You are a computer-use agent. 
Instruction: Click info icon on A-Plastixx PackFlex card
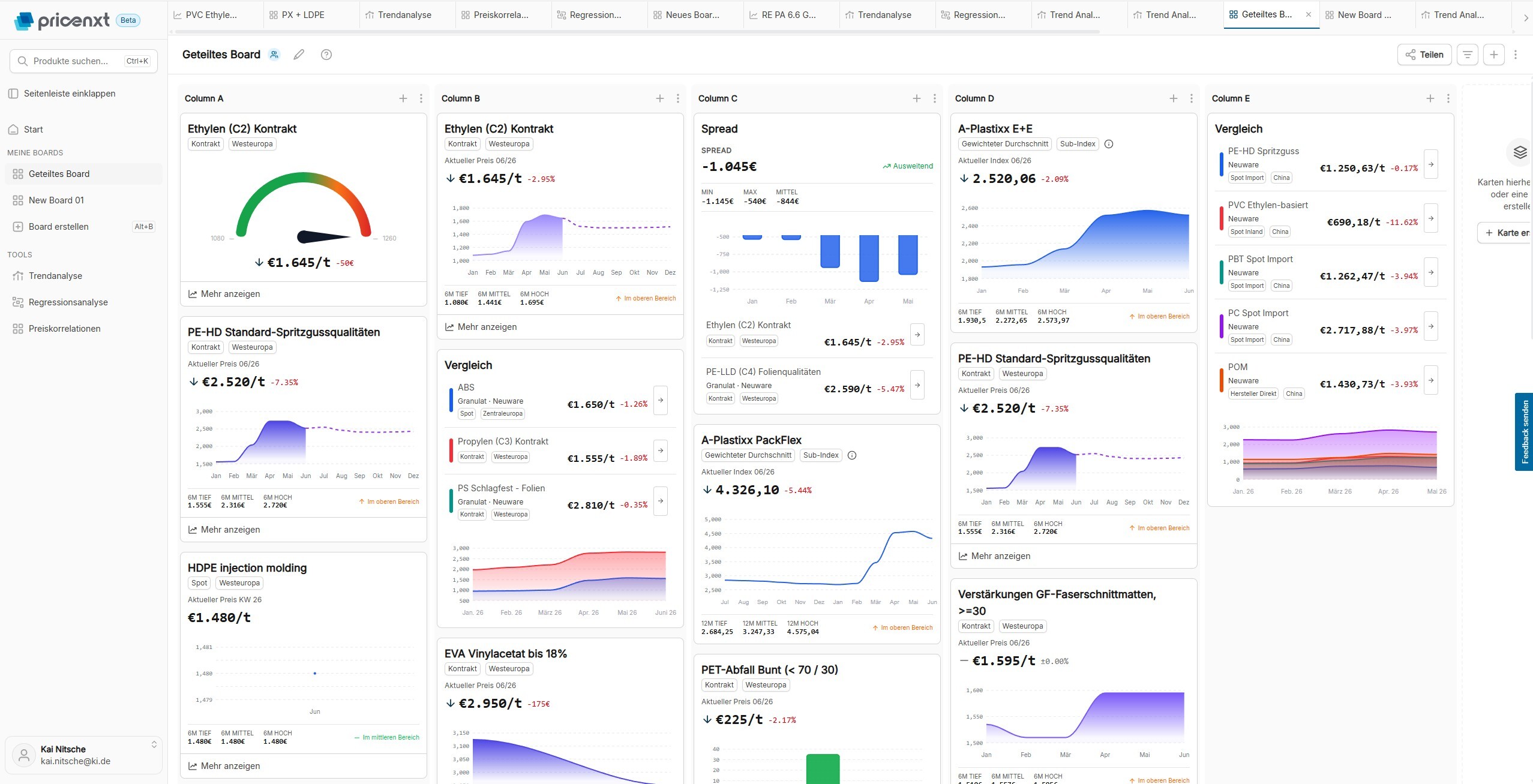click(852, 455)
